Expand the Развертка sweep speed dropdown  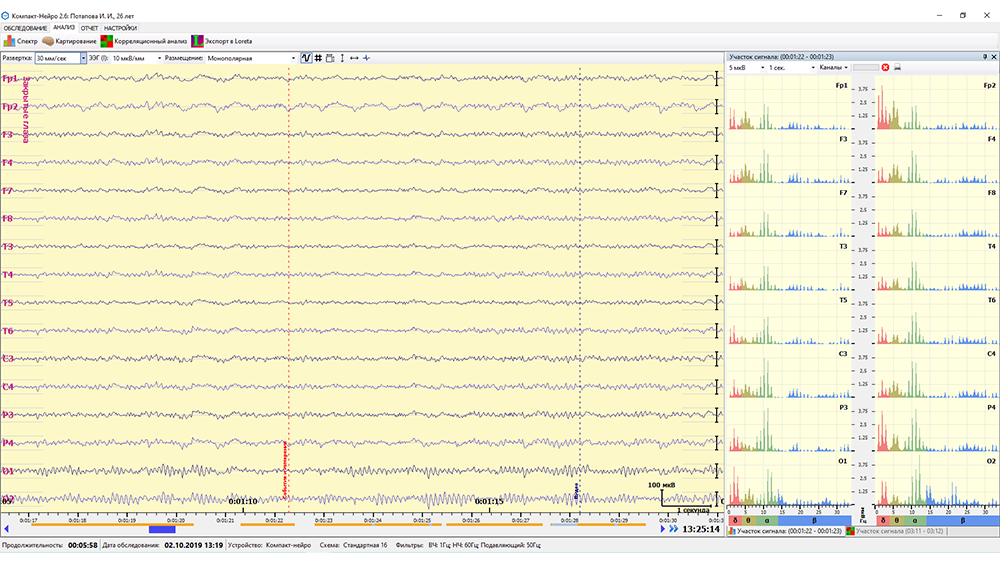click(x=81, y=58)
